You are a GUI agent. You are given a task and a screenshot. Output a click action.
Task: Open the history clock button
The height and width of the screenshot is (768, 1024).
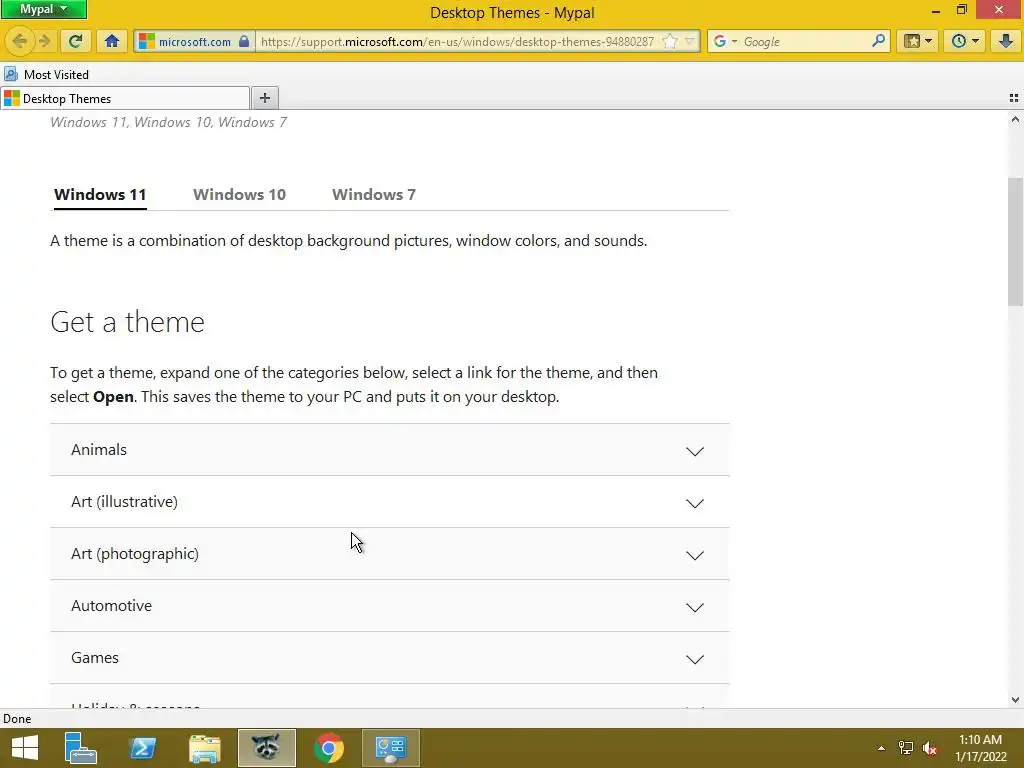(x=965, y=41)
